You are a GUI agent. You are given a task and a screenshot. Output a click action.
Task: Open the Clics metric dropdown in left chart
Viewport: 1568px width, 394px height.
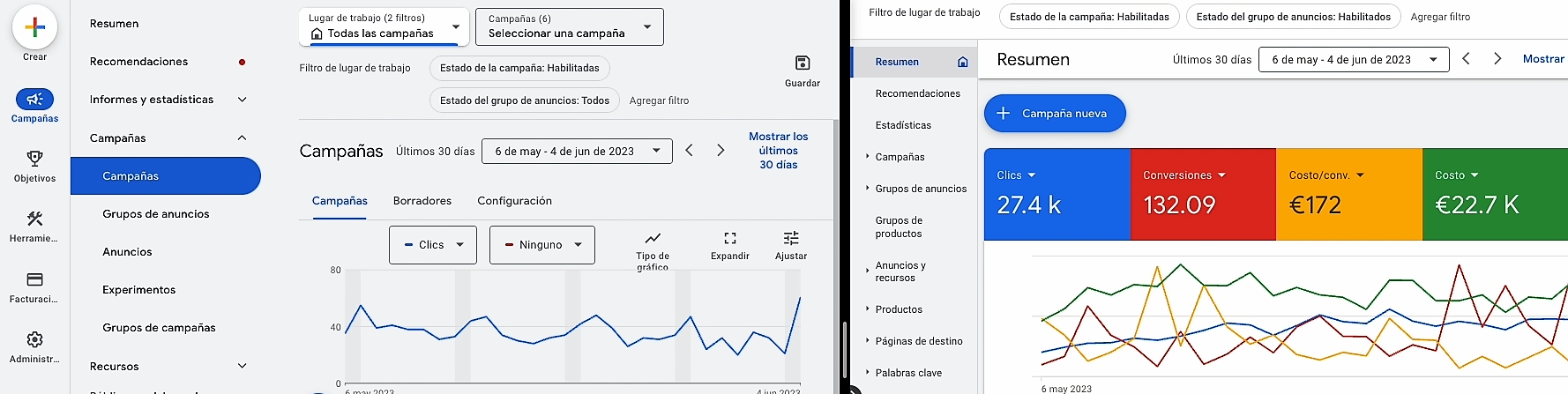click(x=433, y=245)
